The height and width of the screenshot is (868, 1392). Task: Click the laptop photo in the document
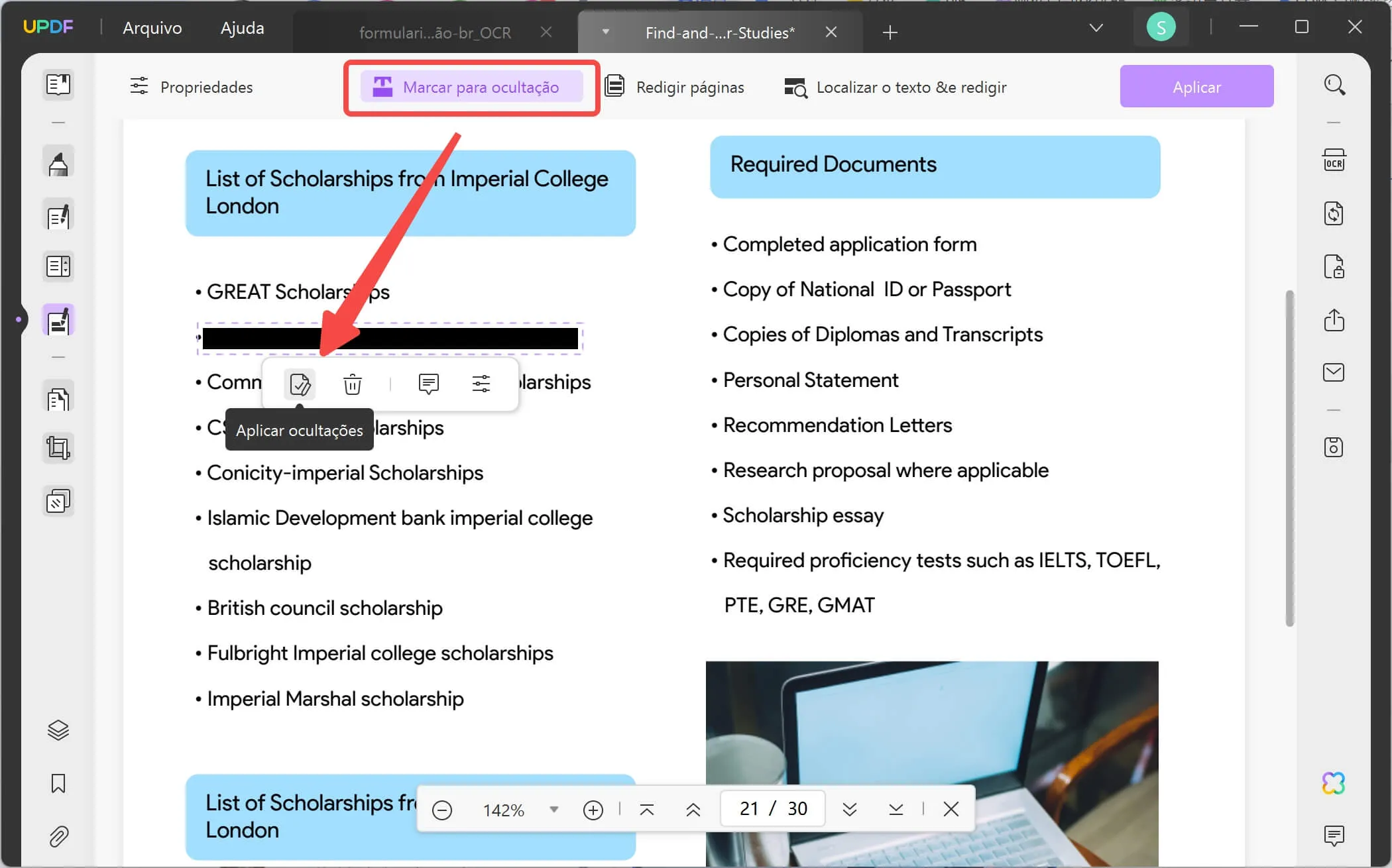[932, 763]
